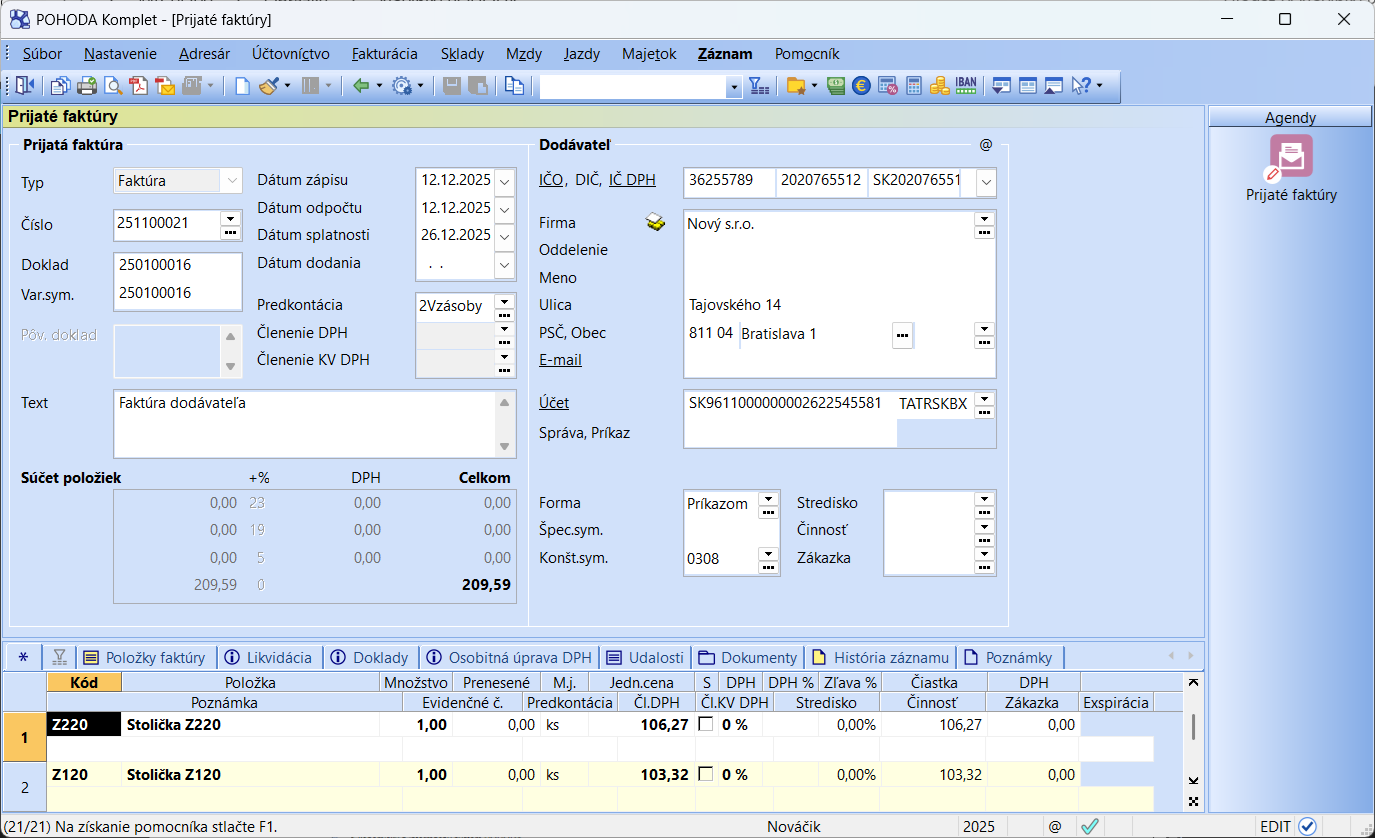Toggle the S checkbox for Stolička Z220
The height and width of the screenshot is (838, 1375).
[x=706, y=725]
